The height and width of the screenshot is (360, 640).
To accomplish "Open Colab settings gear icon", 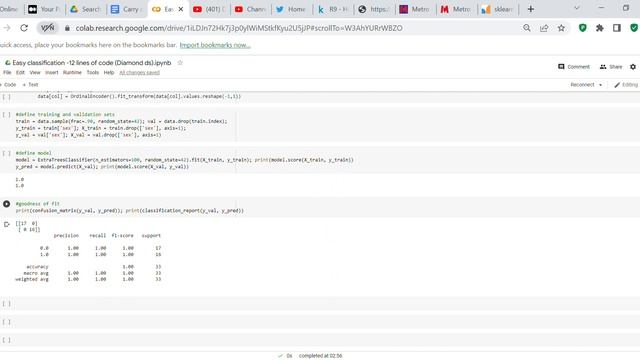I will pos(633,67).
